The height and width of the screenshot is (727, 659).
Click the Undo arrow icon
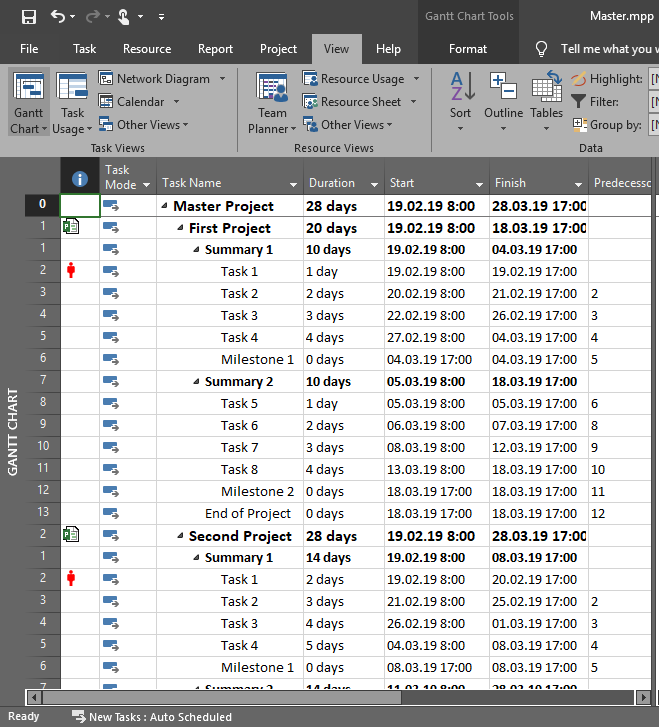[x=57, y=16]
